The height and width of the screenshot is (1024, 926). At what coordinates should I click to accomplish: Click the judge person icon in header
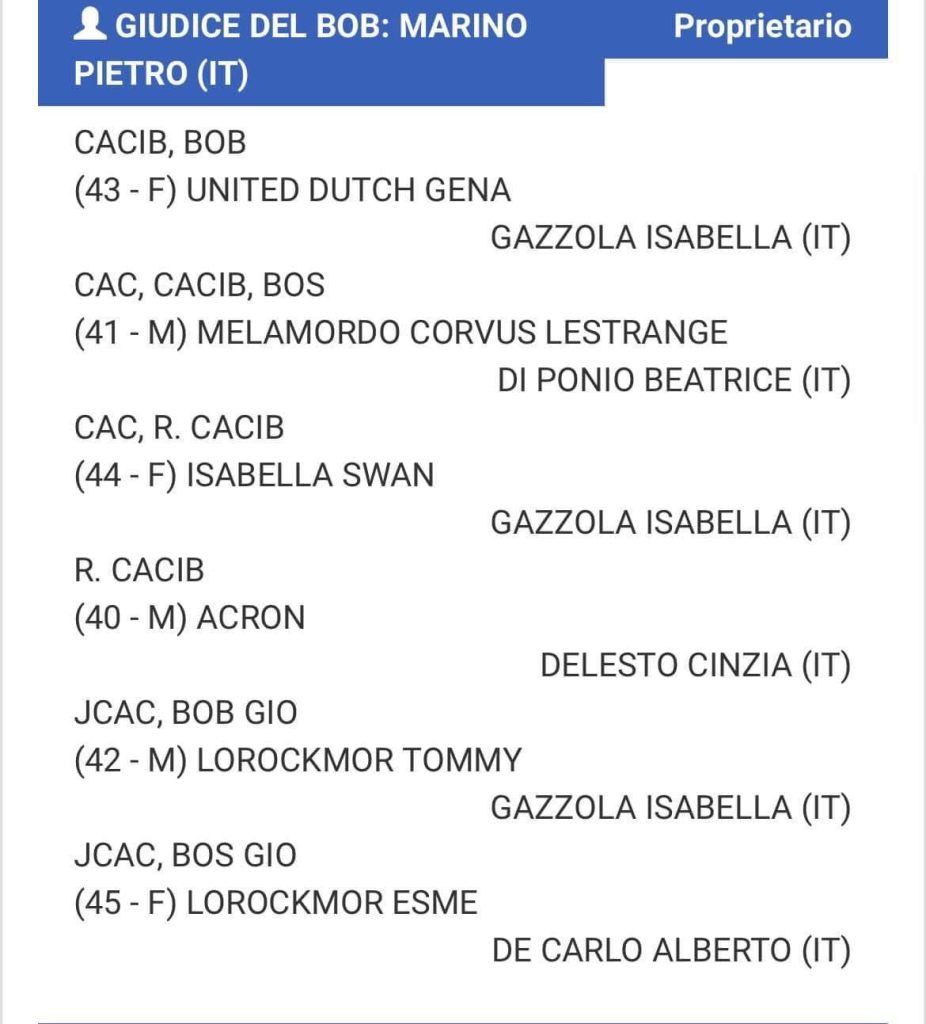(91, 26)
